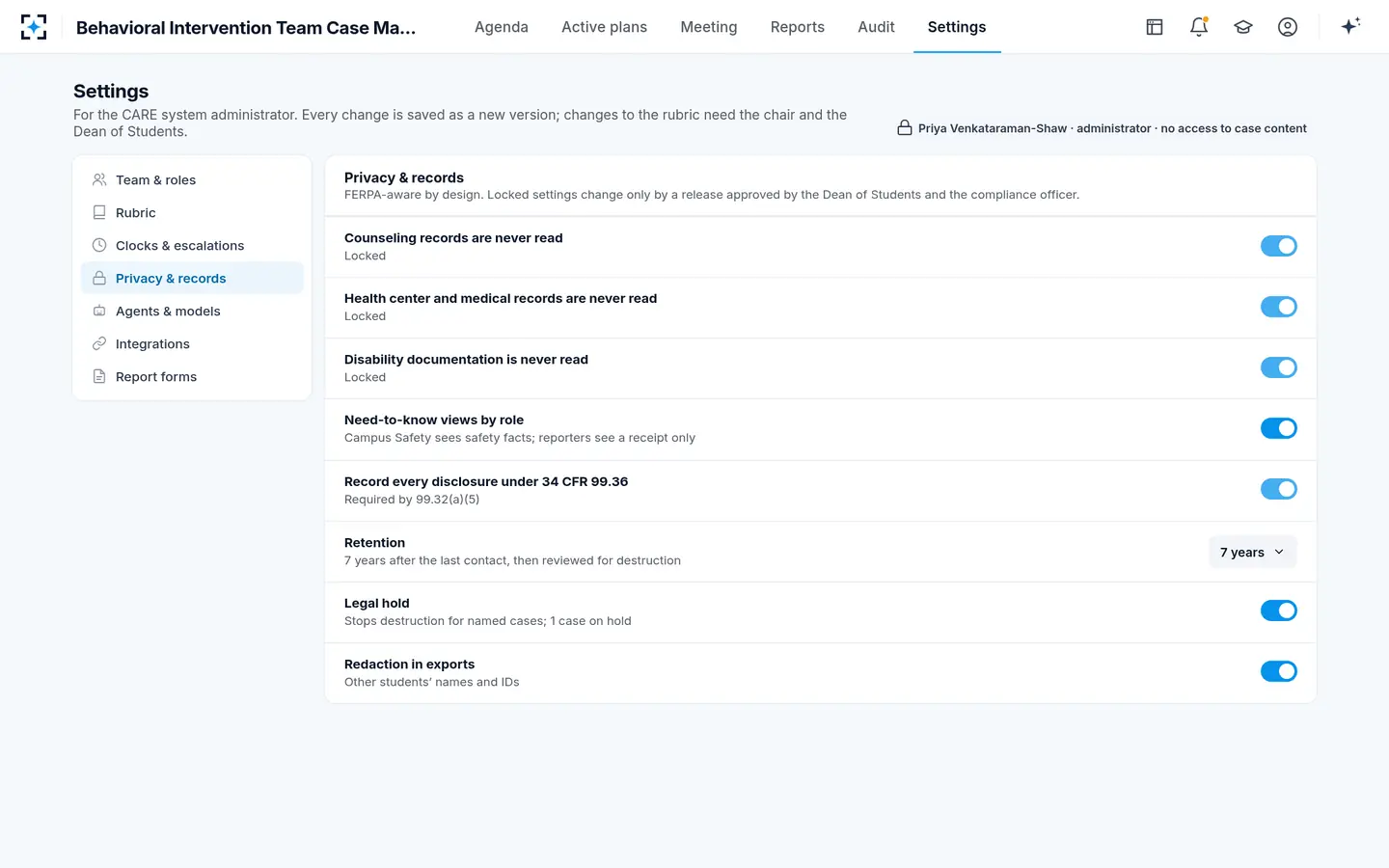The width and height of the screenshot is (1389, 868).
Task: Click the Settings page heading
Action: click(x=111, y=92)
